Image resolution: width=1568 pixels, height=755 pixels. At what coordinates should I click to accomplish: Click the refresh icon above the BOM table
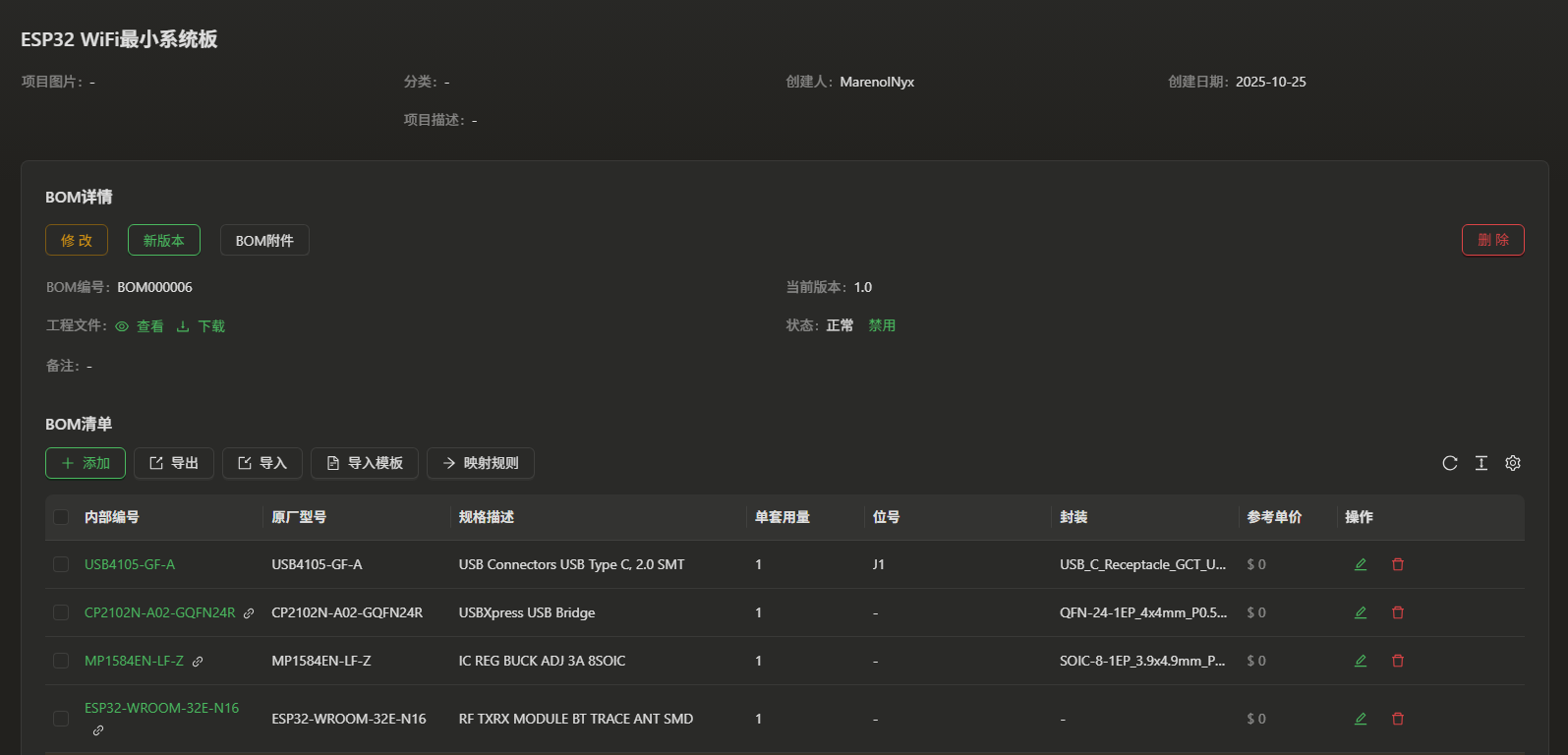click(x=1449, y=463)
